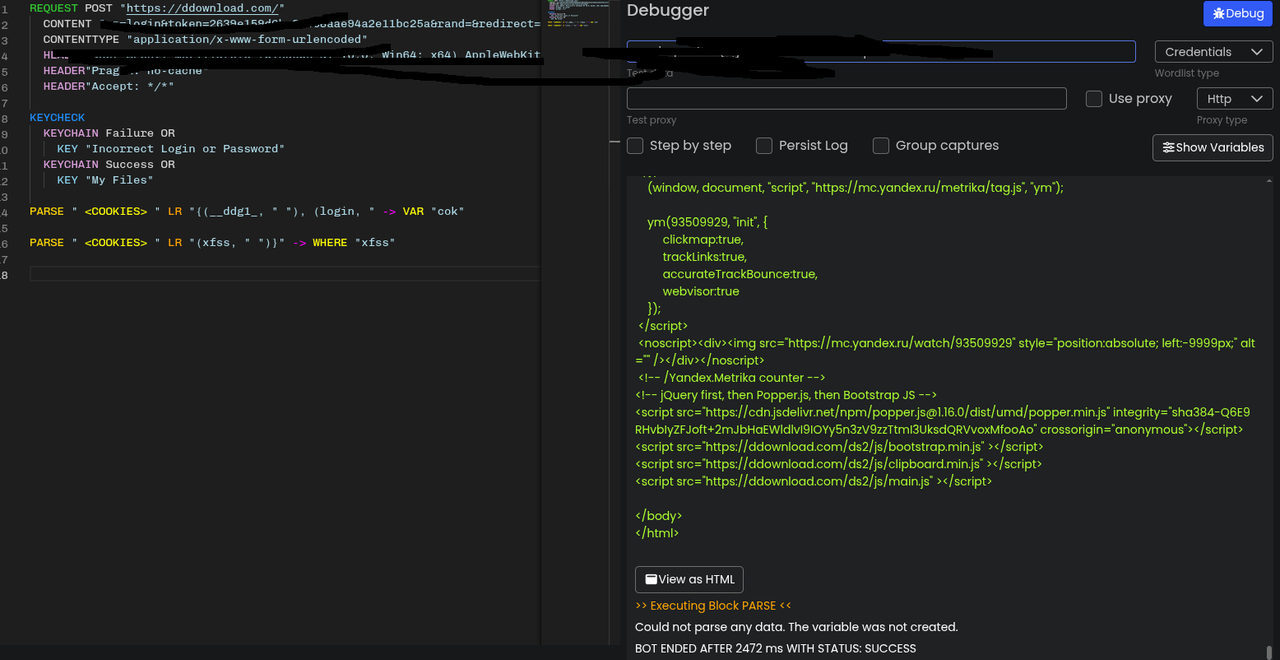This screenshot has width=1280, height=660.
Task: Click the window icon in View as HTML
Action: [650, 579]
